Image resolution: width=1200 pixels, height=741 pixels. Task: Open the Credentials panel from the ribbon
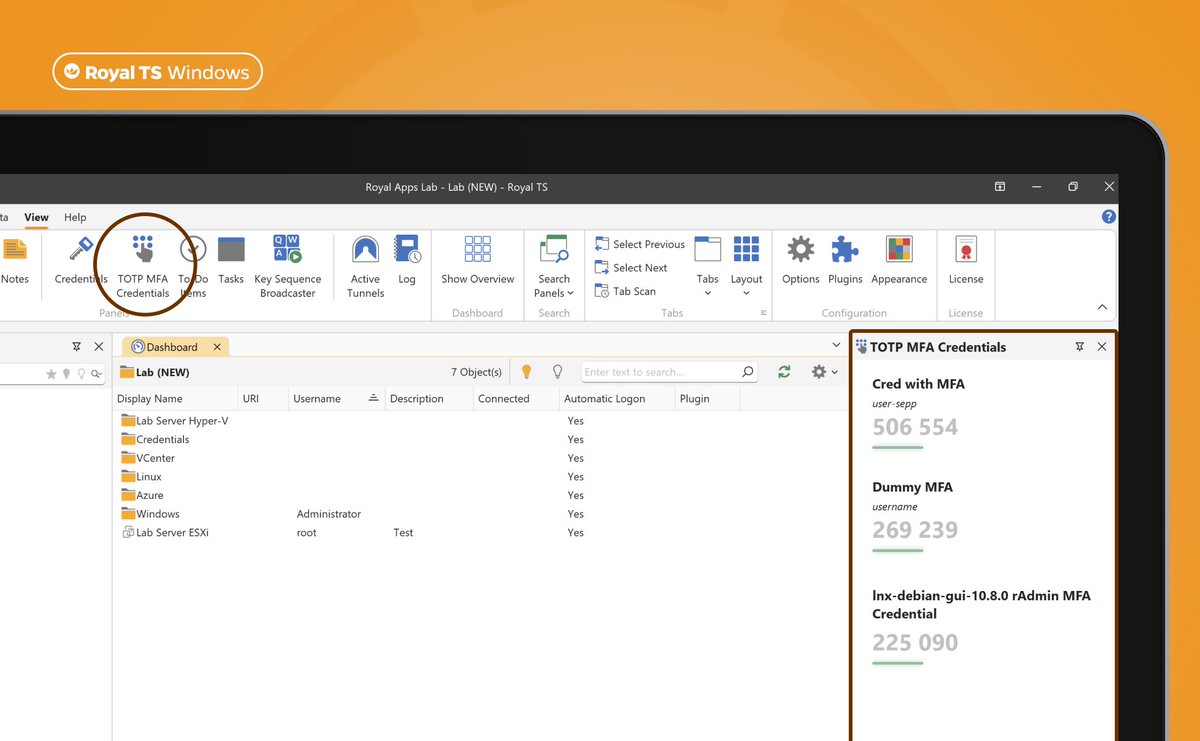point(81,261)
